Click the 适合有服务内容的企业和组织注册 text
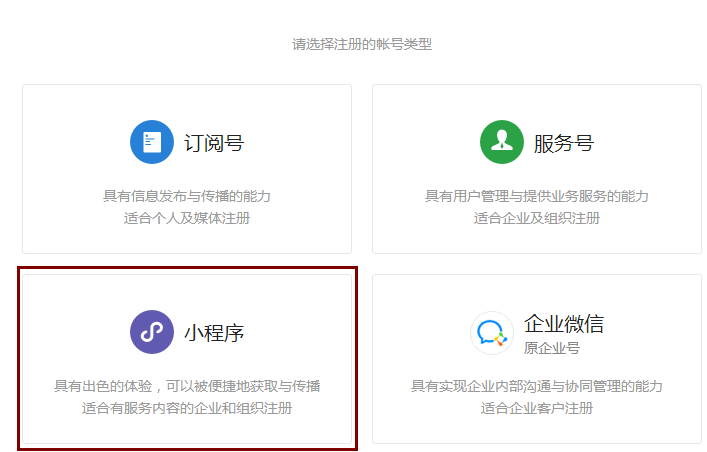 click(187, 408)
